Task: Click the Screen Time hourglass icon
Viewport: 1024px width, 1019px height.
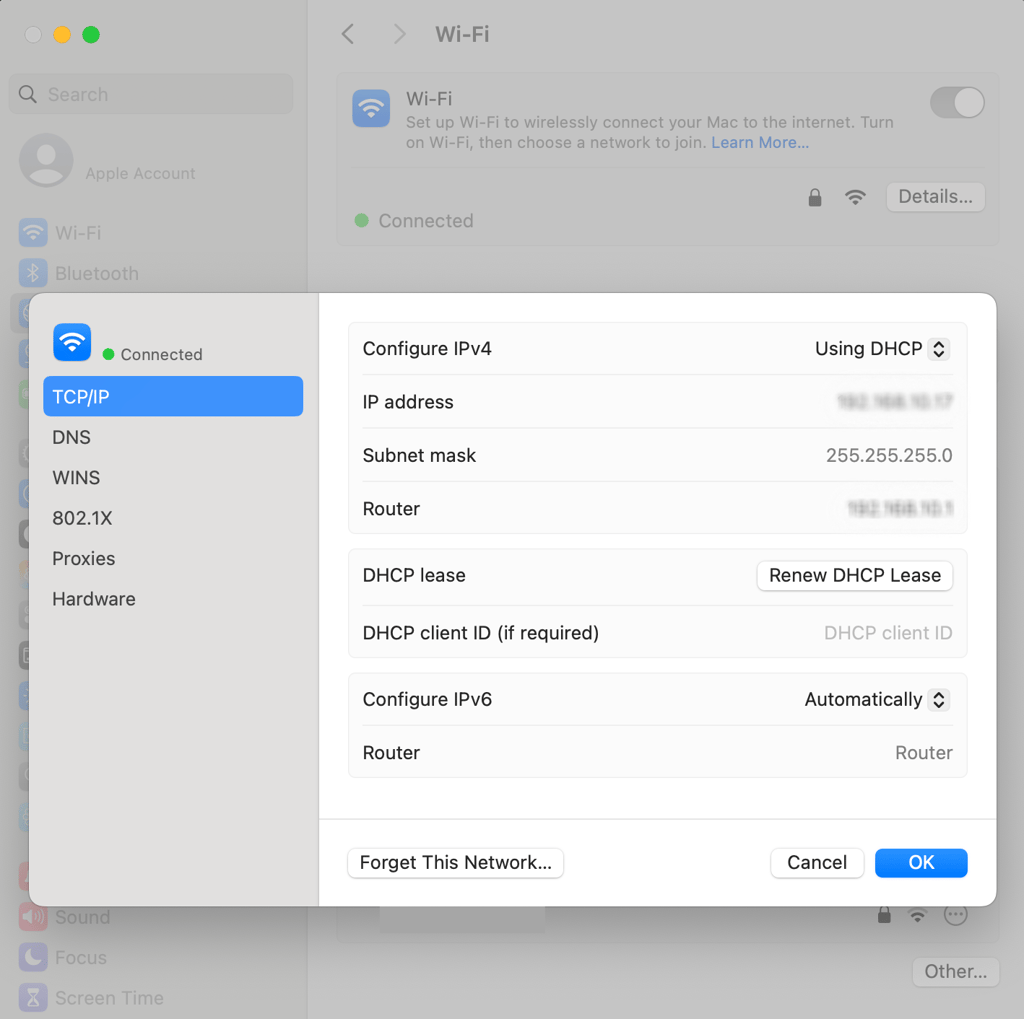Action: click(33, 998)
